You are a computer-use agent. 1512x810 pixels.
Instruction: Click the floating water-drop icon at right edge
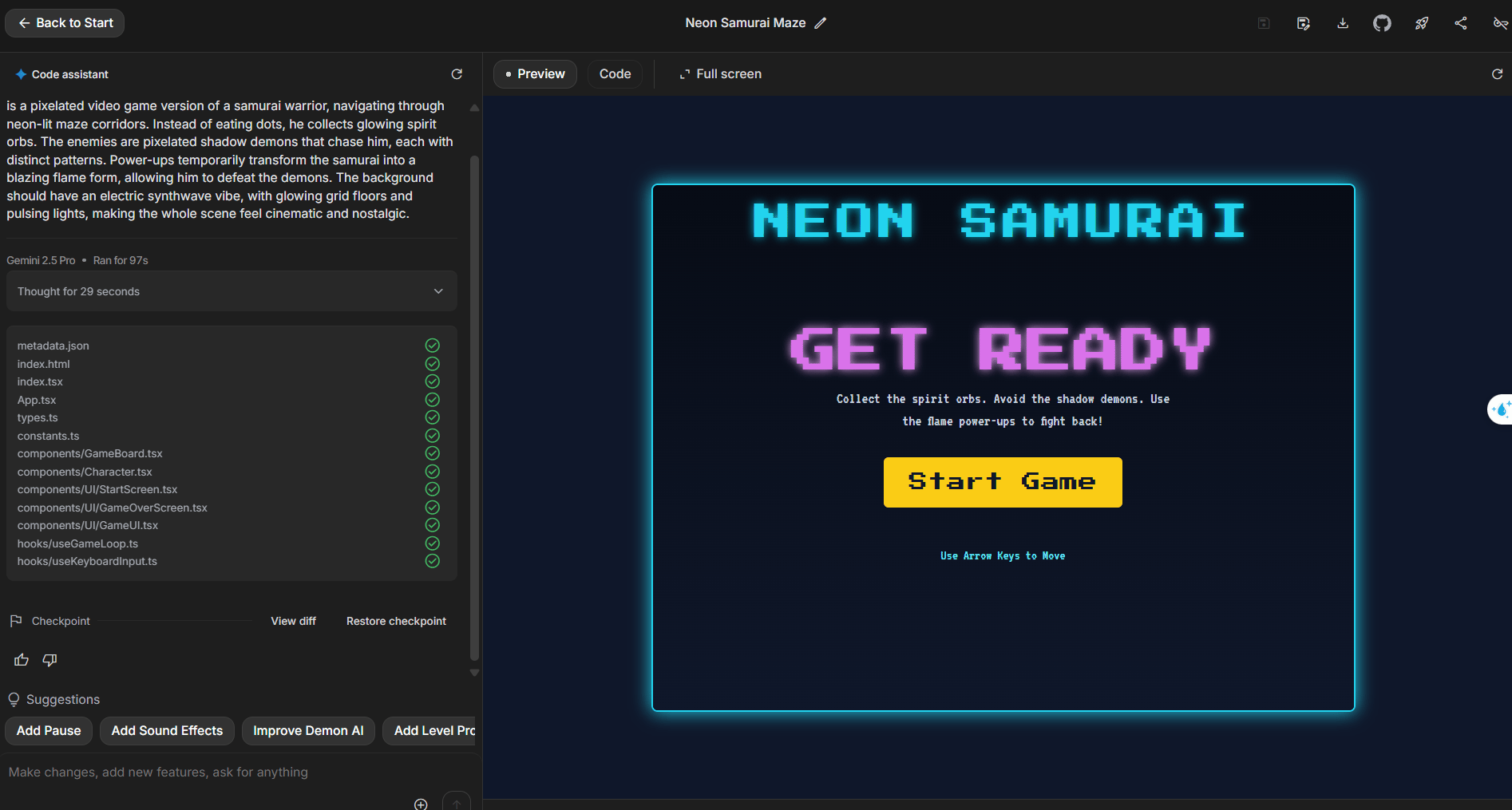(1501, 409)
